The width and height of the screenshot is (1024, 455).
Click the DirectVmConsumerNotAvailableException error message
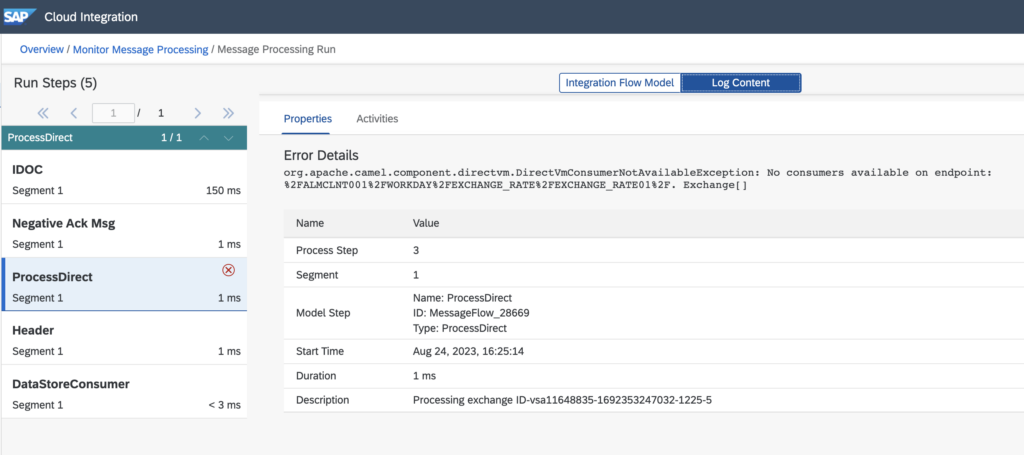coord(638,179)
